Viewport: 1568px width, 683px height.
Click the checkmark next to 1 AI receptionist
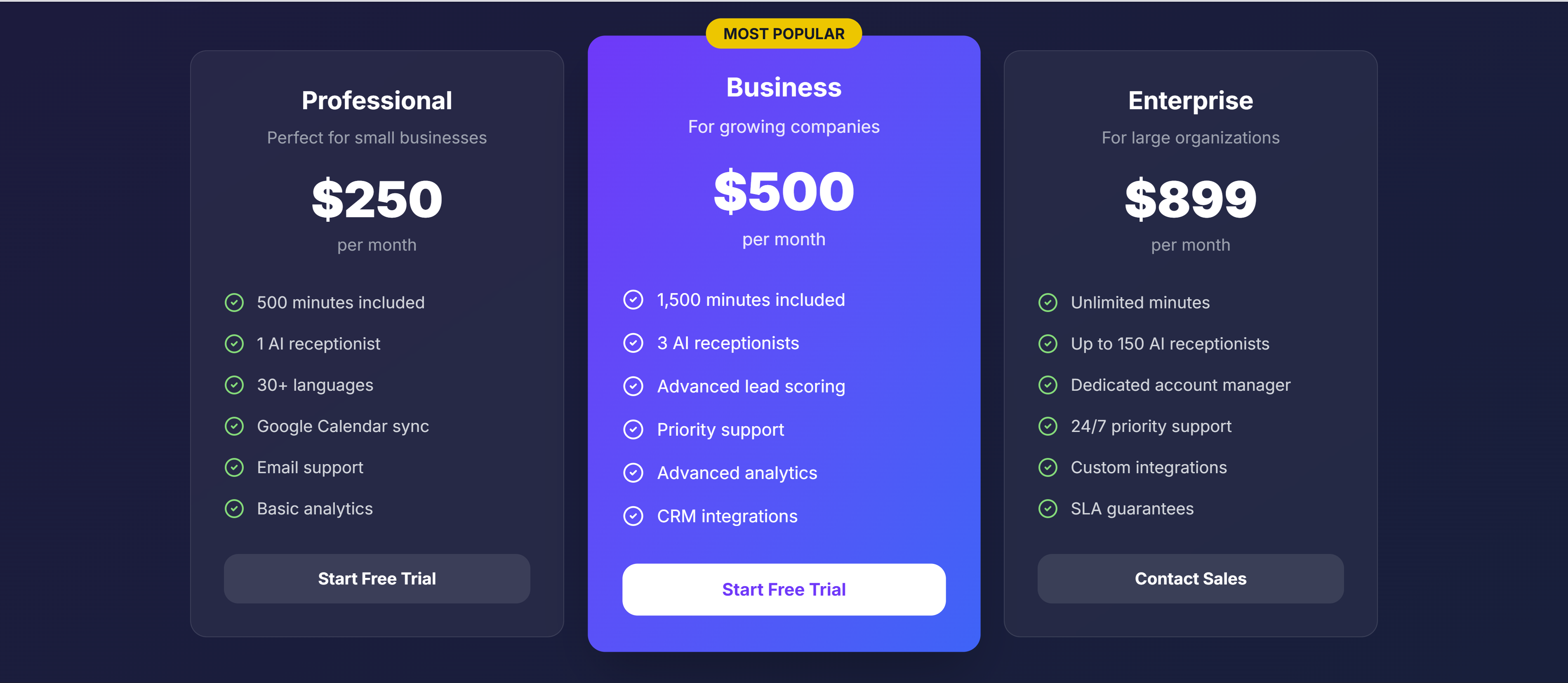(234, 344)
